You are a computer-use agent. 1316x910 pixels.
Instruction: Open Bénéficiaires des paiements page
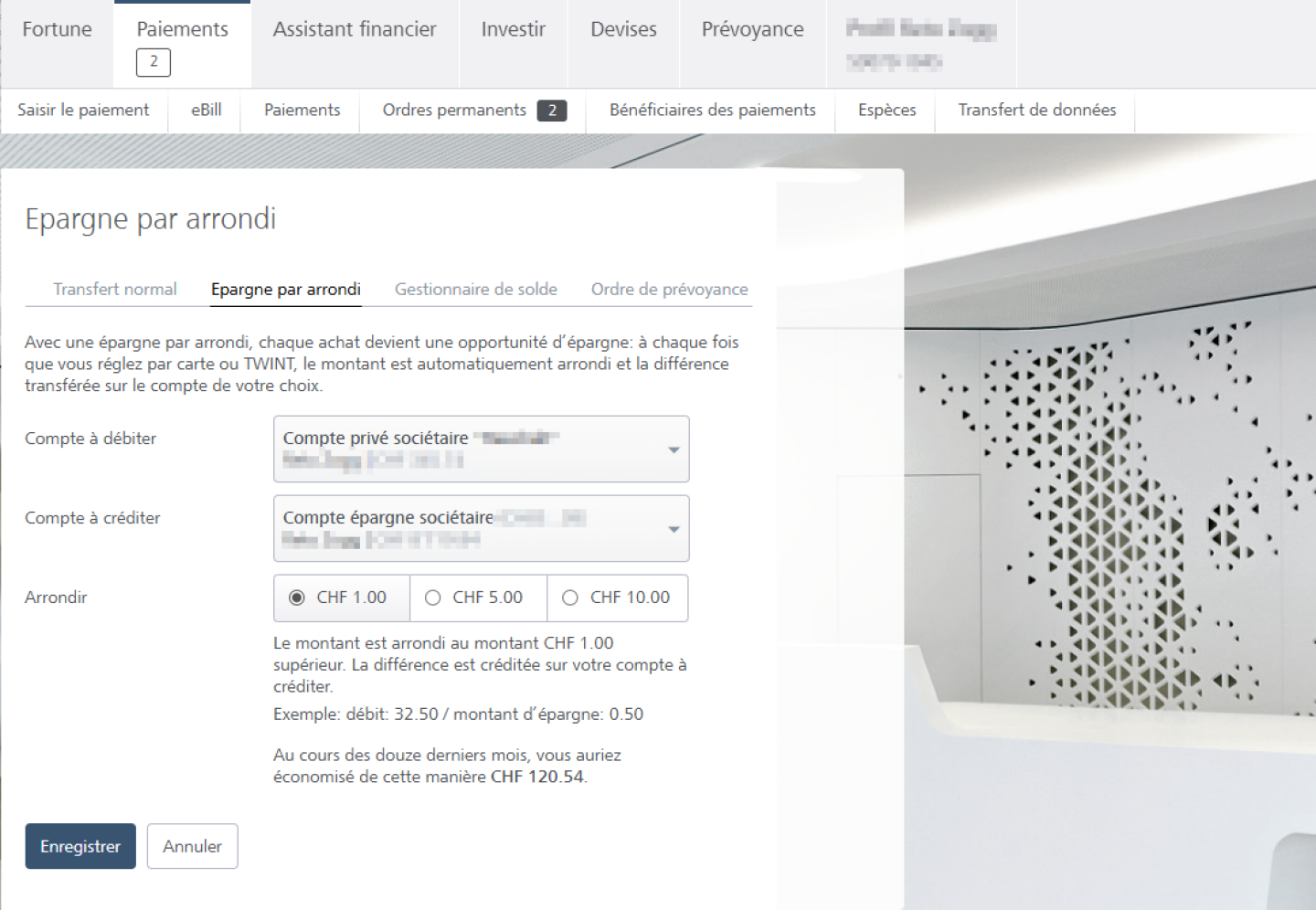point(712,111)
